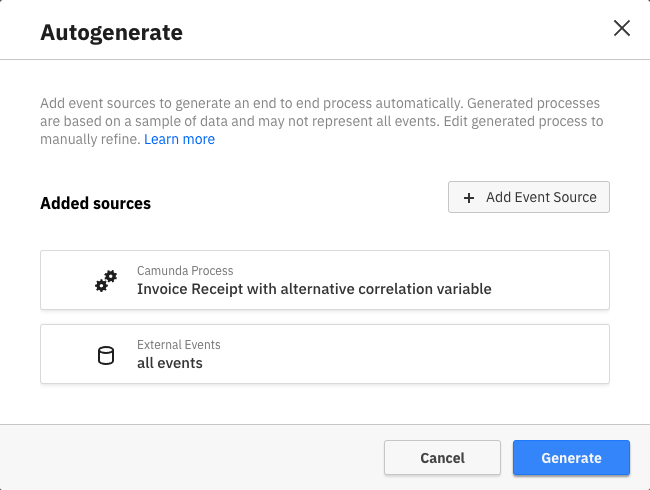Image resolution: width=650 pixels, height=490 pixels.
Task: Open the Learn more link
Action: (179, 139)
